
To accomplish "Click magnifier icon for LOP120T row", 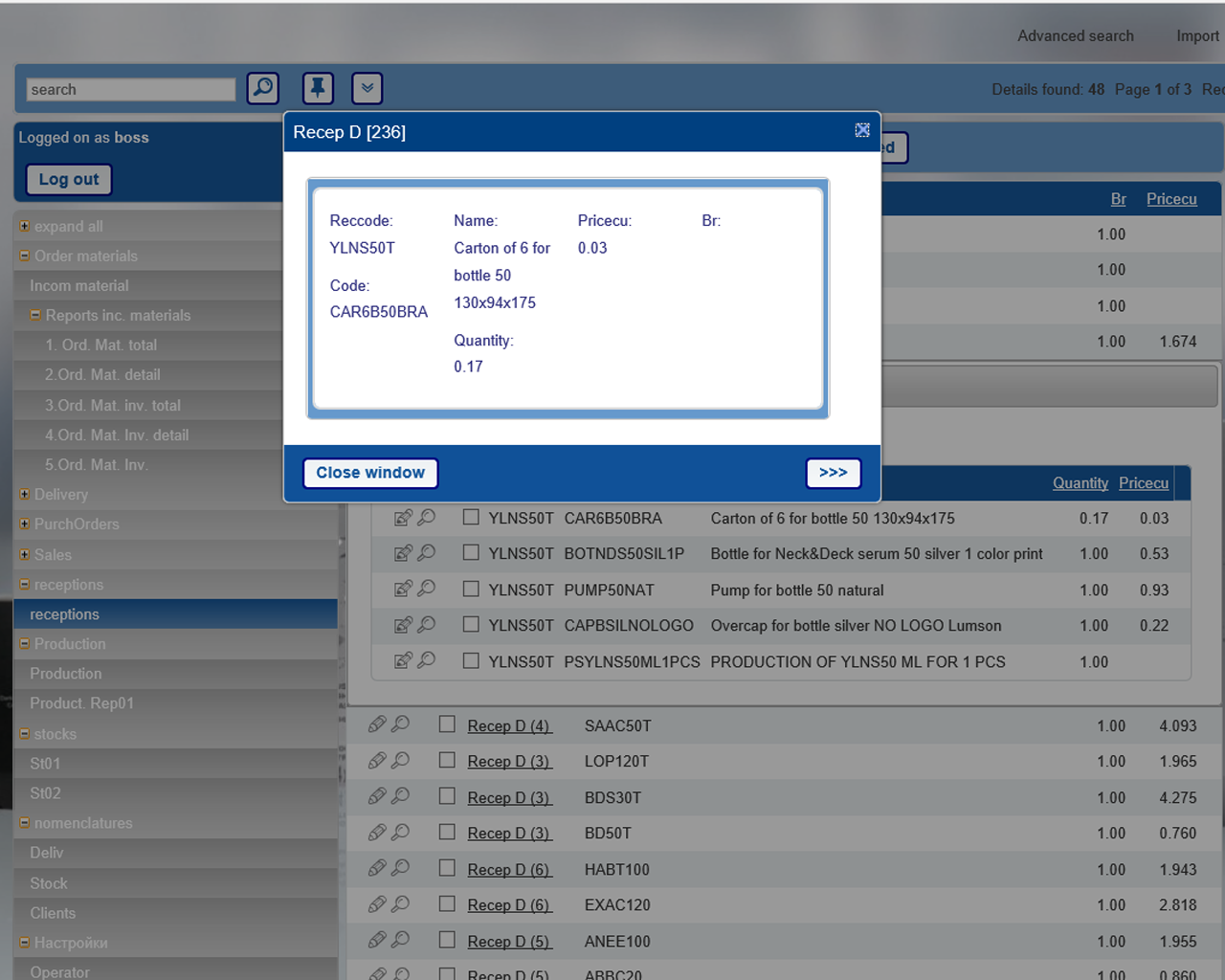I will [x=401, y=760].
